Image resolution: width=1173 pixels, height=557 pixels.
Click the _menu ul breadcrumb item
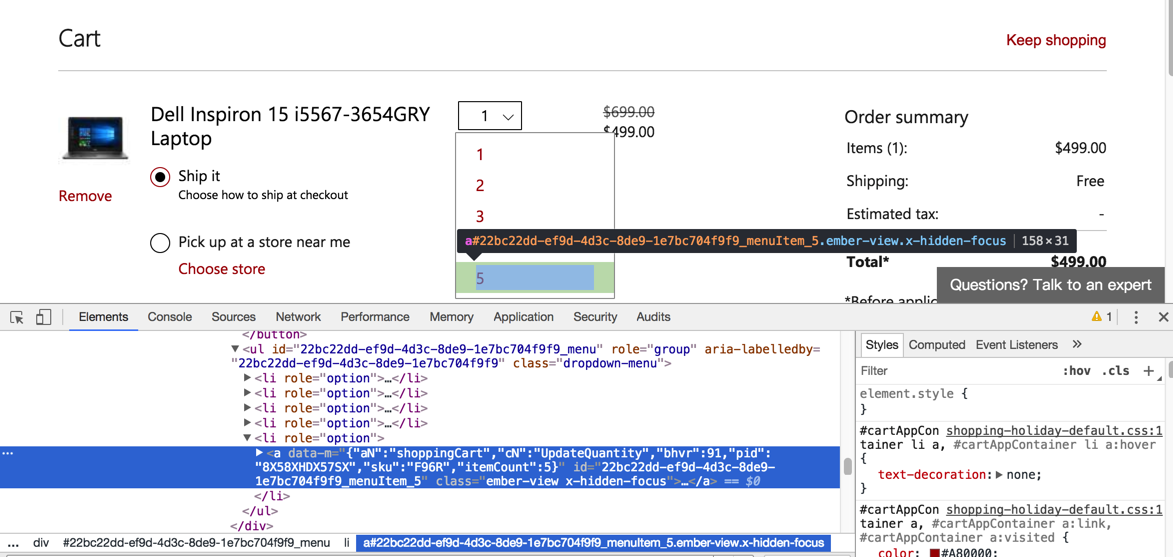(196, 543)
